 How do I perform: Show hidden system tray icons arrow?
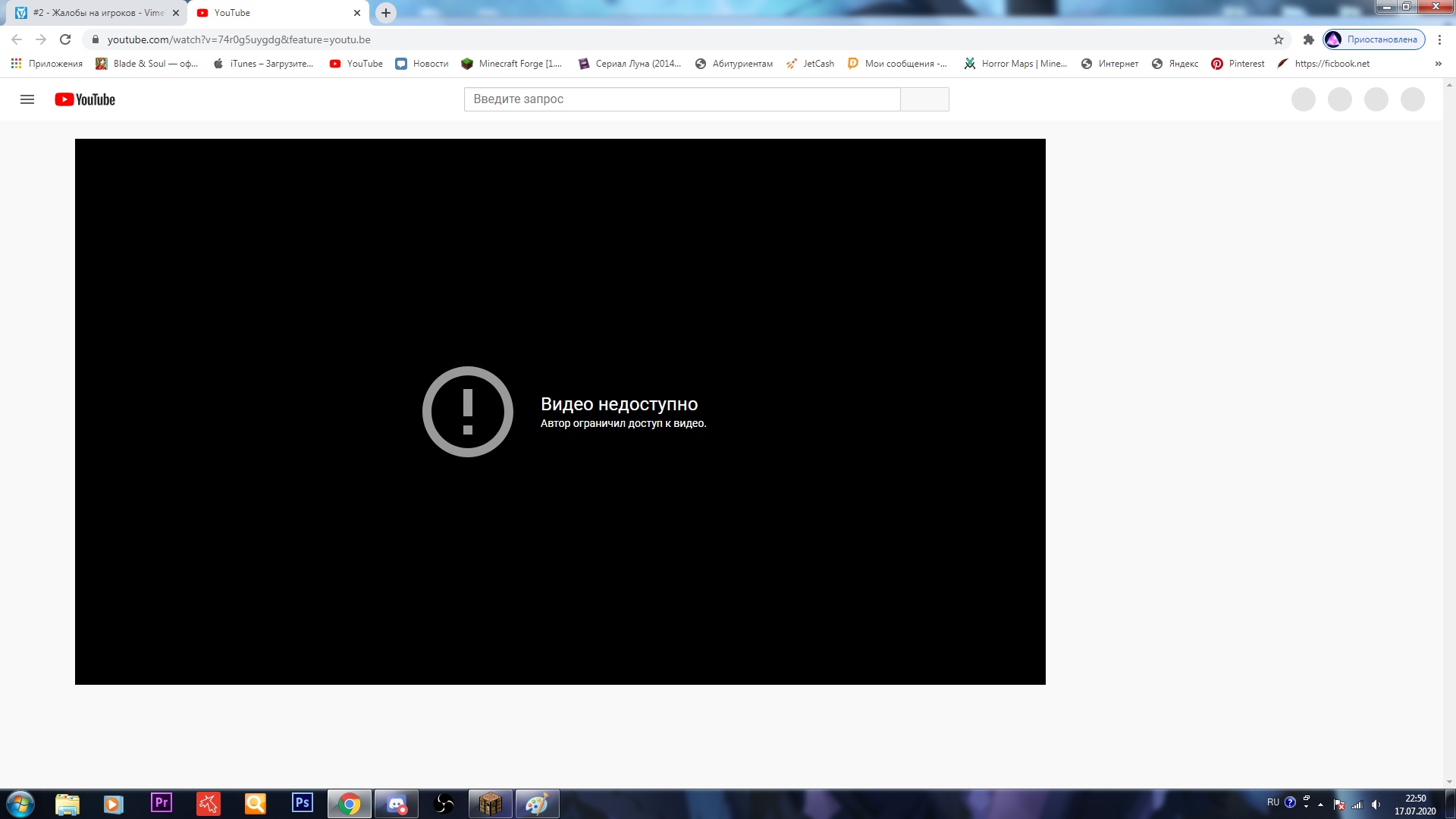(1320, 805)
